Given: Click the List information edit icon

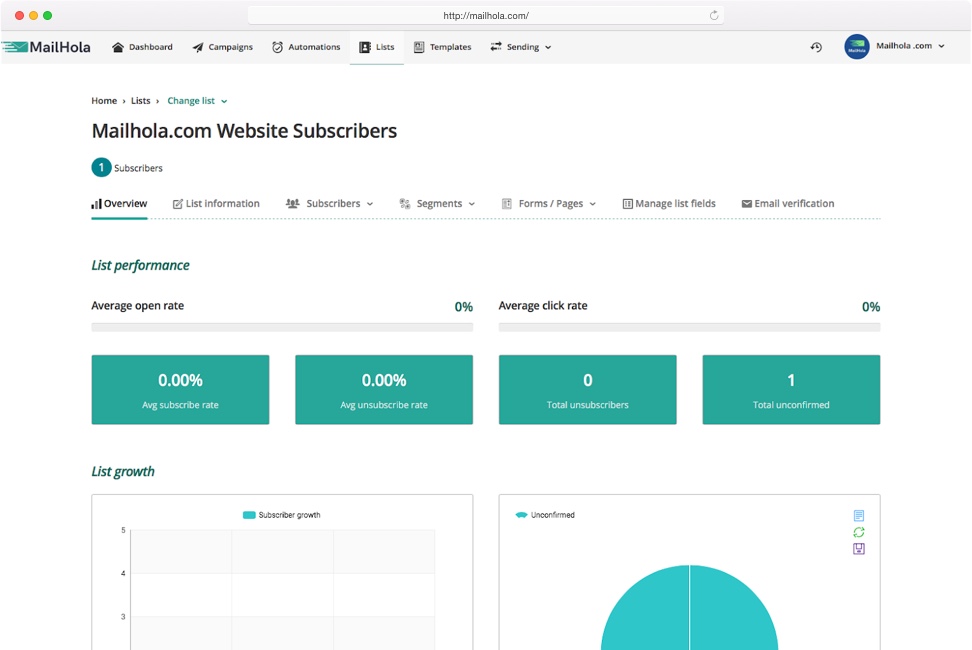Looking at the screenshot, I should point(177,204).
